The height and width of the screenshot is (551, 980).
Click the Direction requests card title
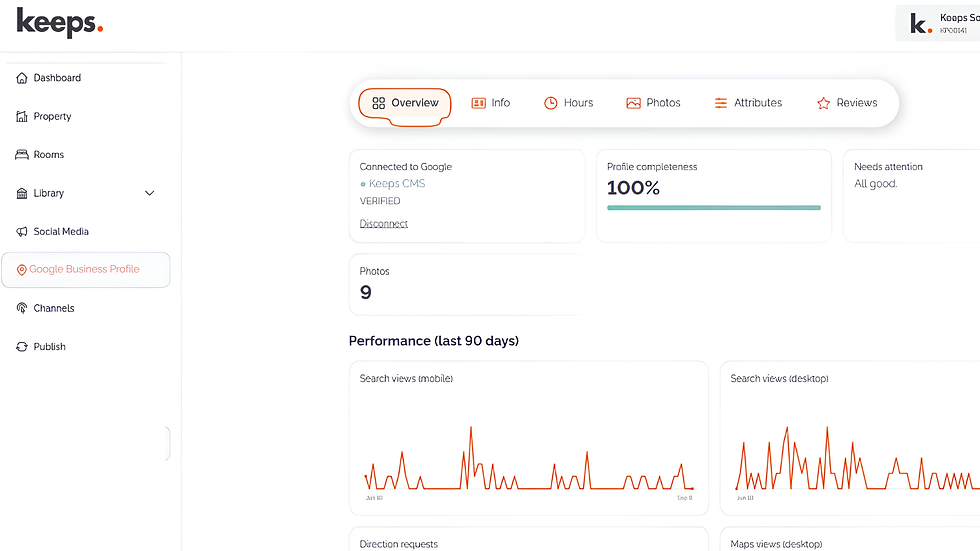(x=399, y=544)
